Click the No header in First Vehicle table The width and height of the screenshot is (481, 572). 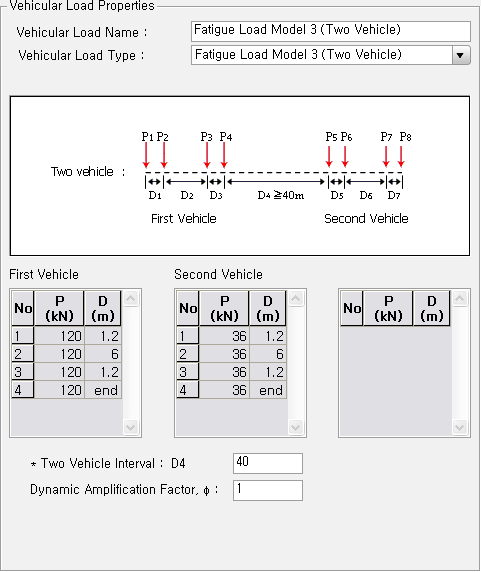(x=23, y=308)
